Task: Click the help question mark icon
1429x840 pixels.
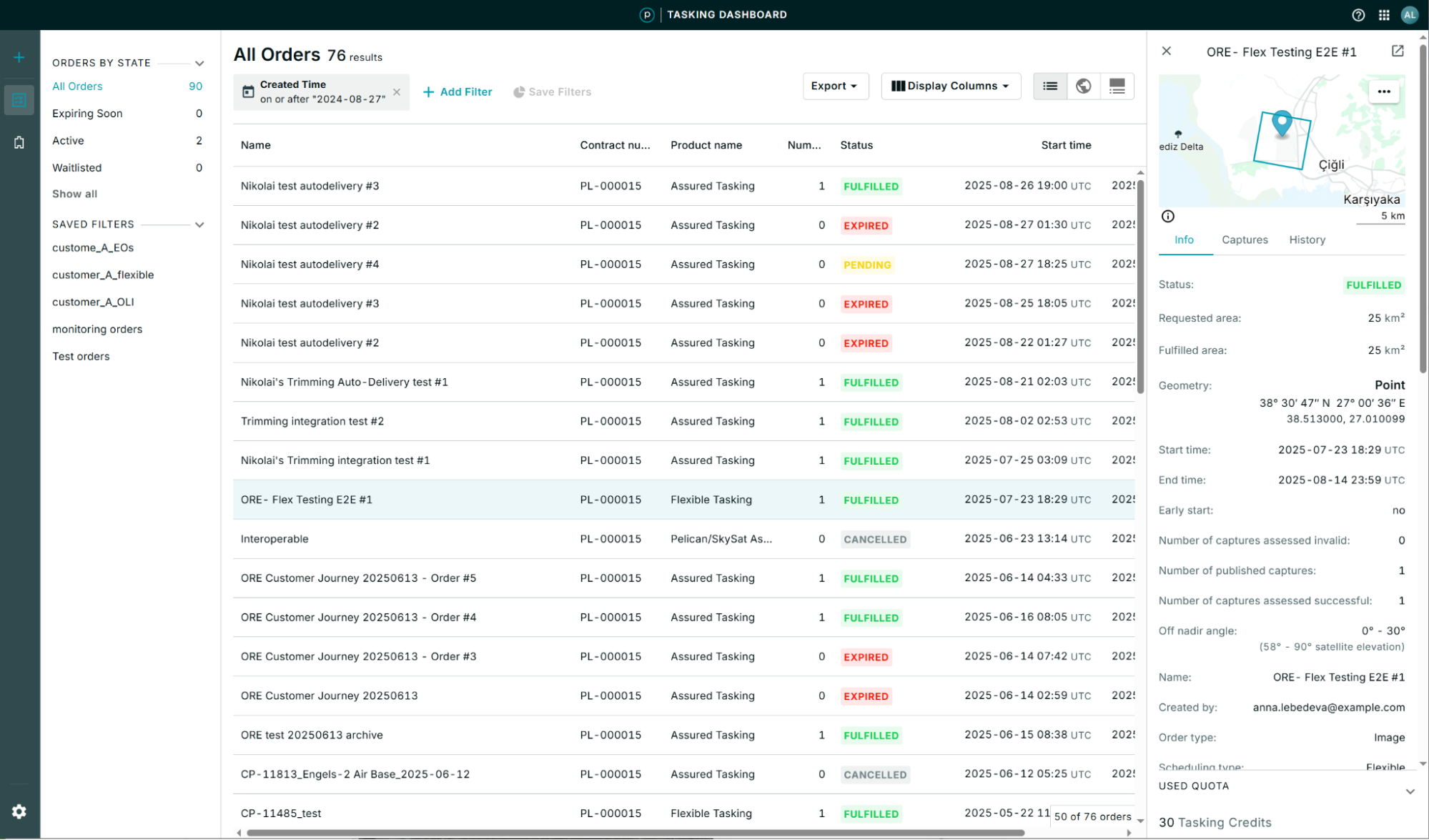Action: [1358, 15]
